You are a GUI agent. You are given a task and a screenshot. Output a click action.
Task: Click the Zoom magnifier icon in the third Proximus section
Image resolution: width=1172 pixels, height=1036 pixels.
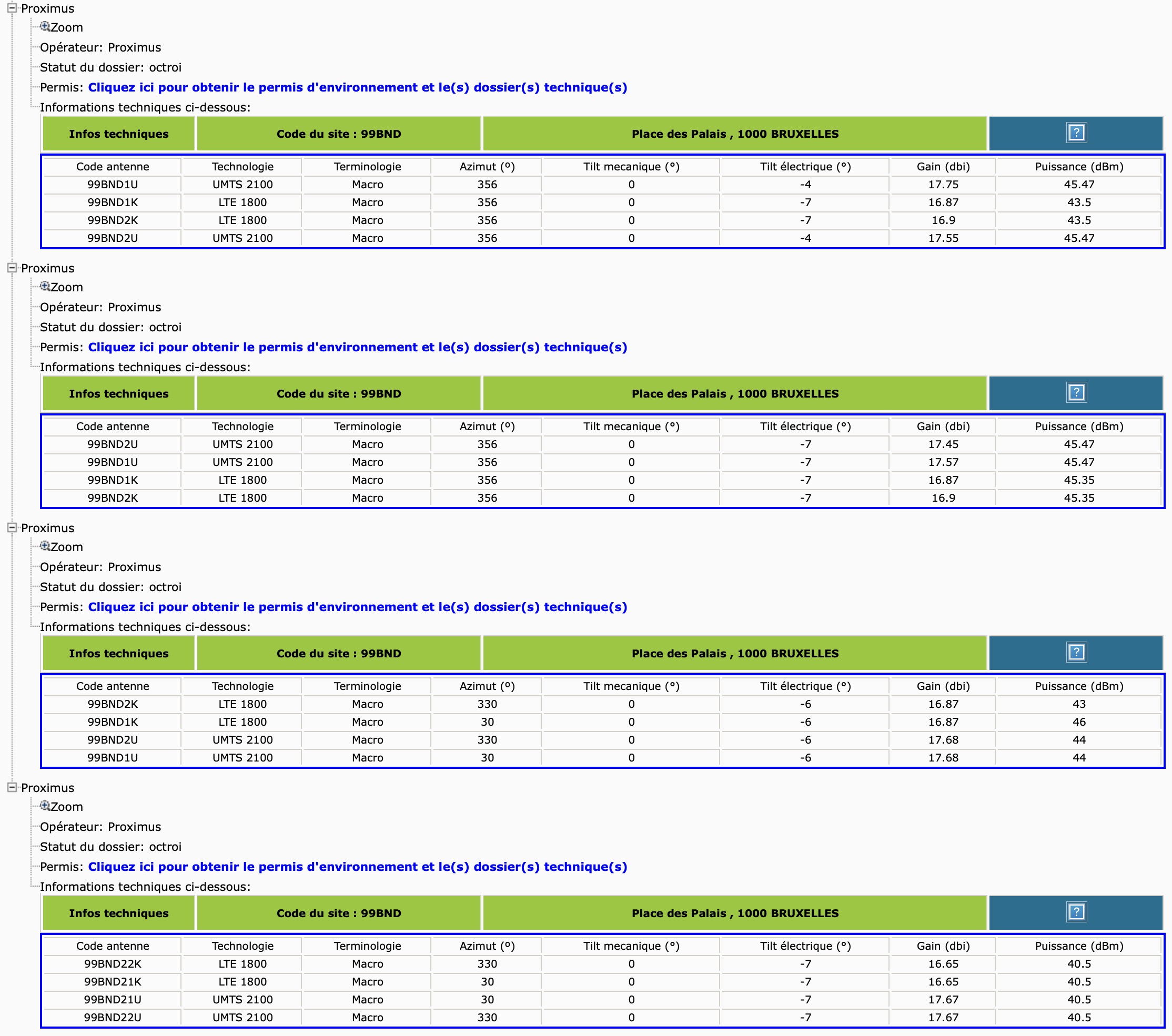(45, 546)
